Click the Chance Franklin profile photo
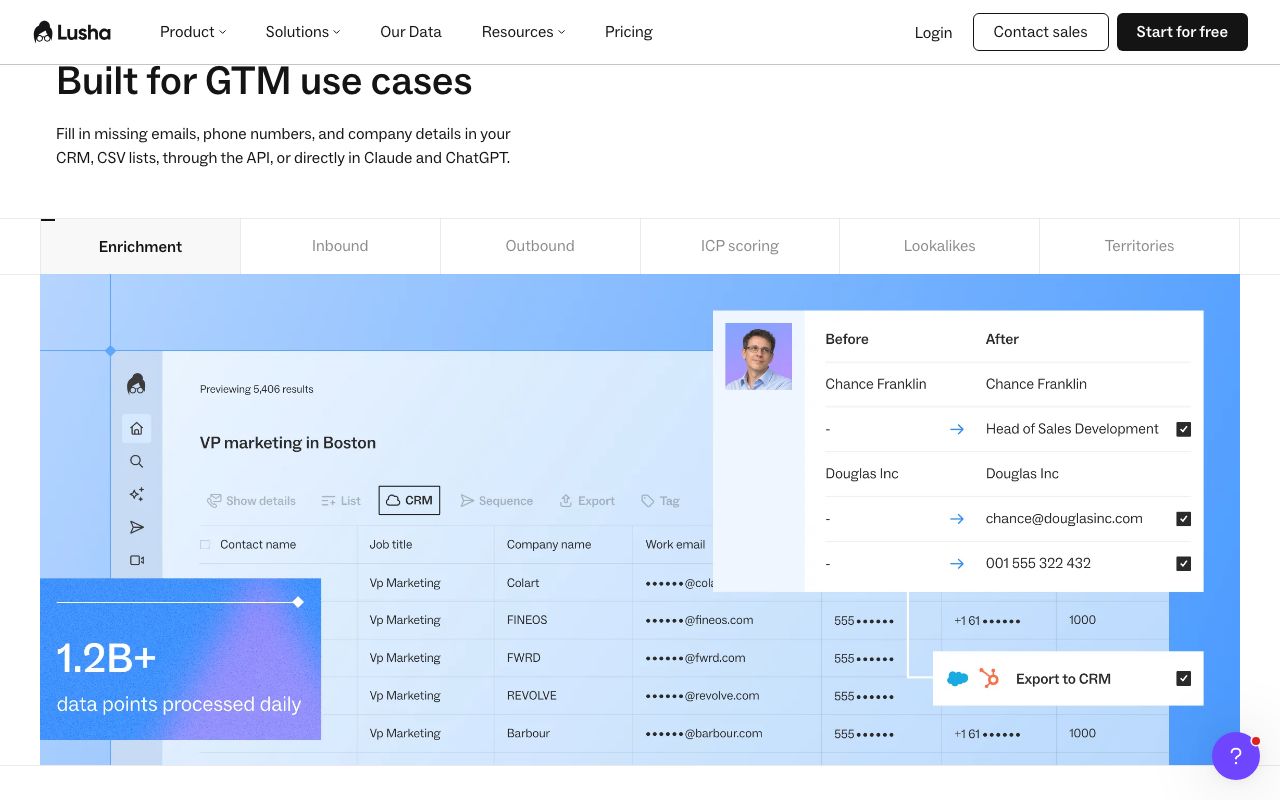This screenshot has height=800, width=1280. tap(758, 356)
